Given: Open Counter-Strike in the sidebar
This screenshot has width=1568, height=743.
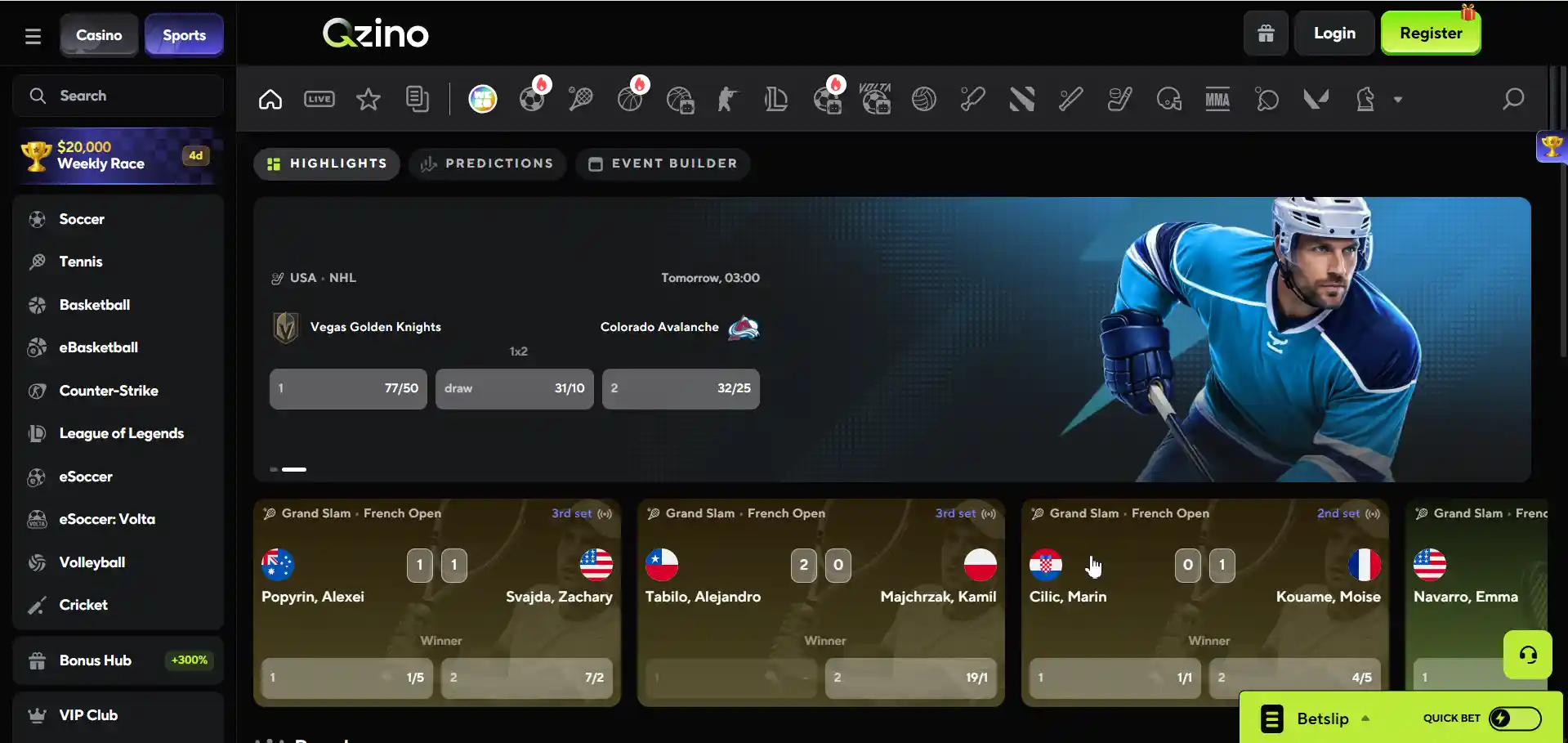Looking at the screenshot, I should tap(118, 391).
